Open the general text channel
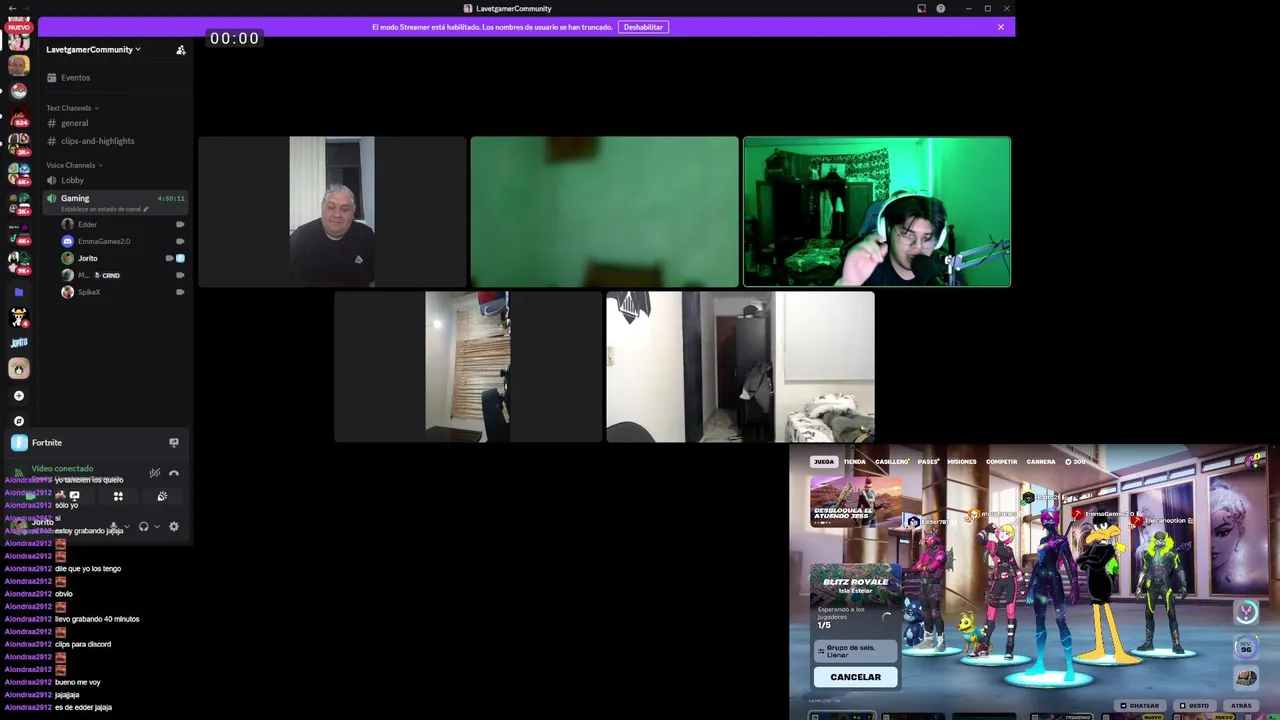1280x720 pixels. (116, 123)
